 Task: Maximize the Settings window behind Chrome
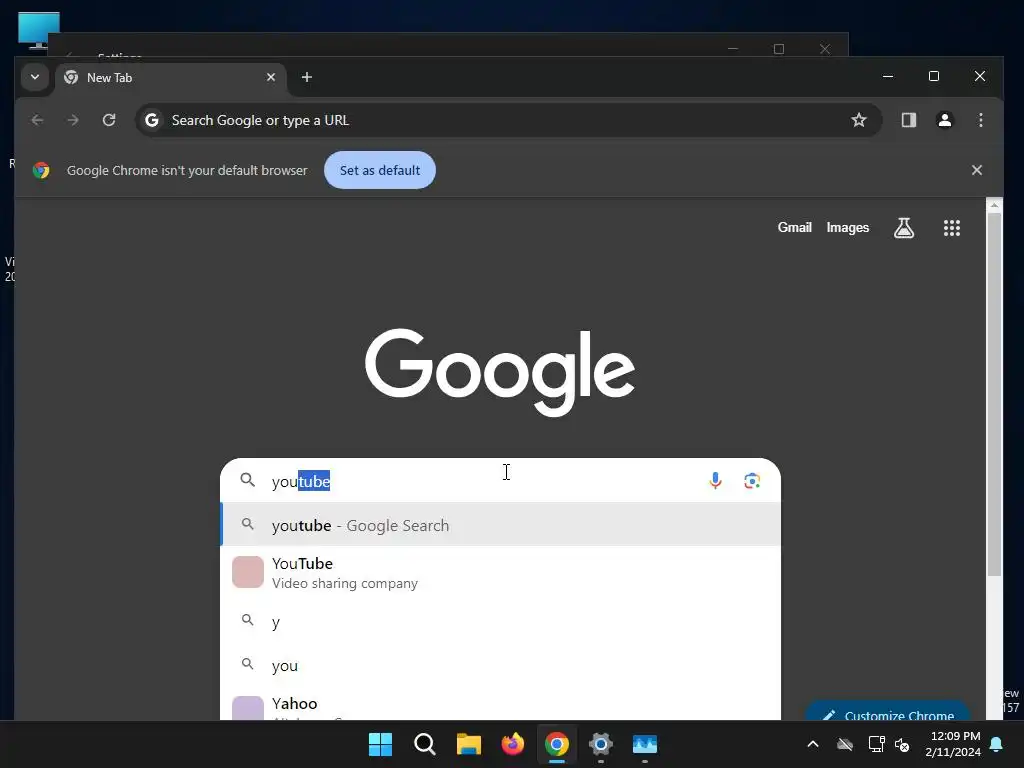click(x=778, y=49)
